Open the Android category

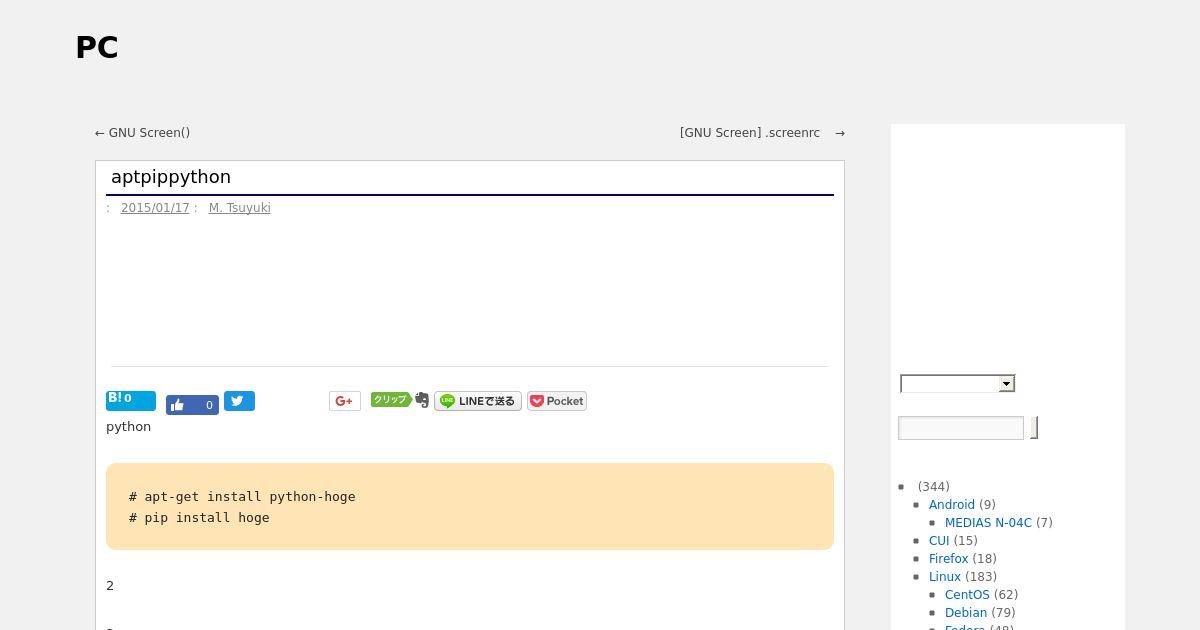pyautogui.click(x=952, y=505)
